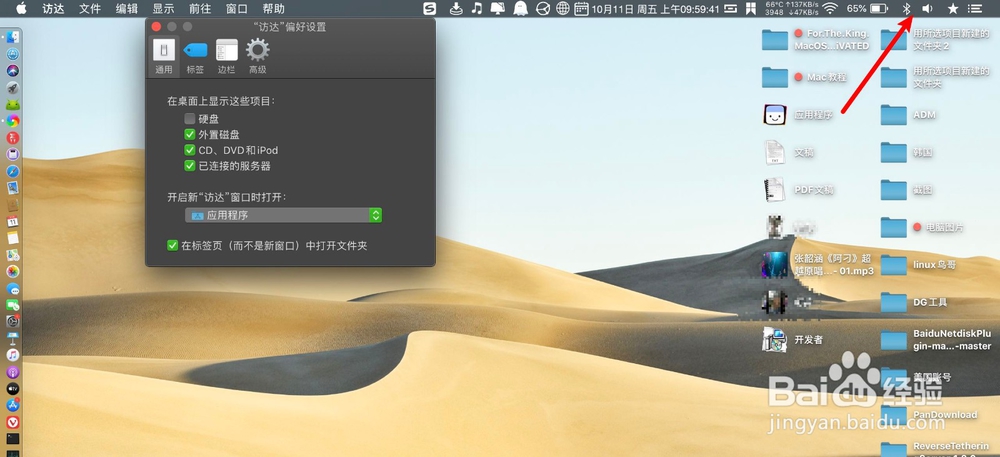Viewport: 1000px width, 457px height.
Task: Open Vivaldi browser from the Dock
Action: (13, 422)
